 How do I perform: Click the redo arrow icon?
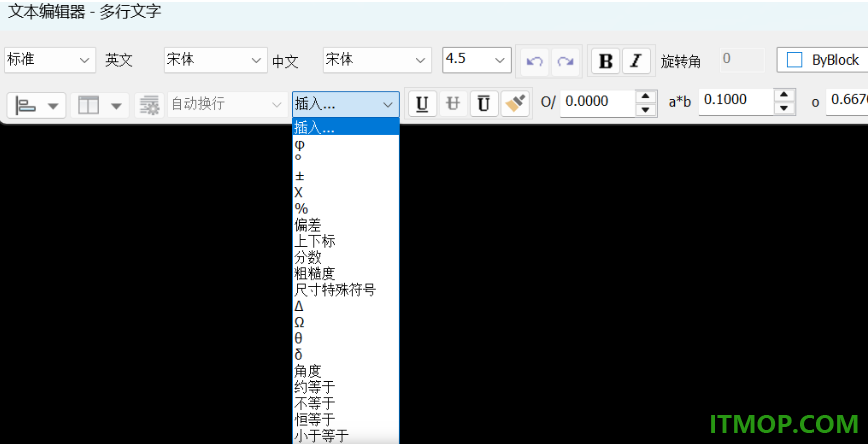[x=565, y=61]
